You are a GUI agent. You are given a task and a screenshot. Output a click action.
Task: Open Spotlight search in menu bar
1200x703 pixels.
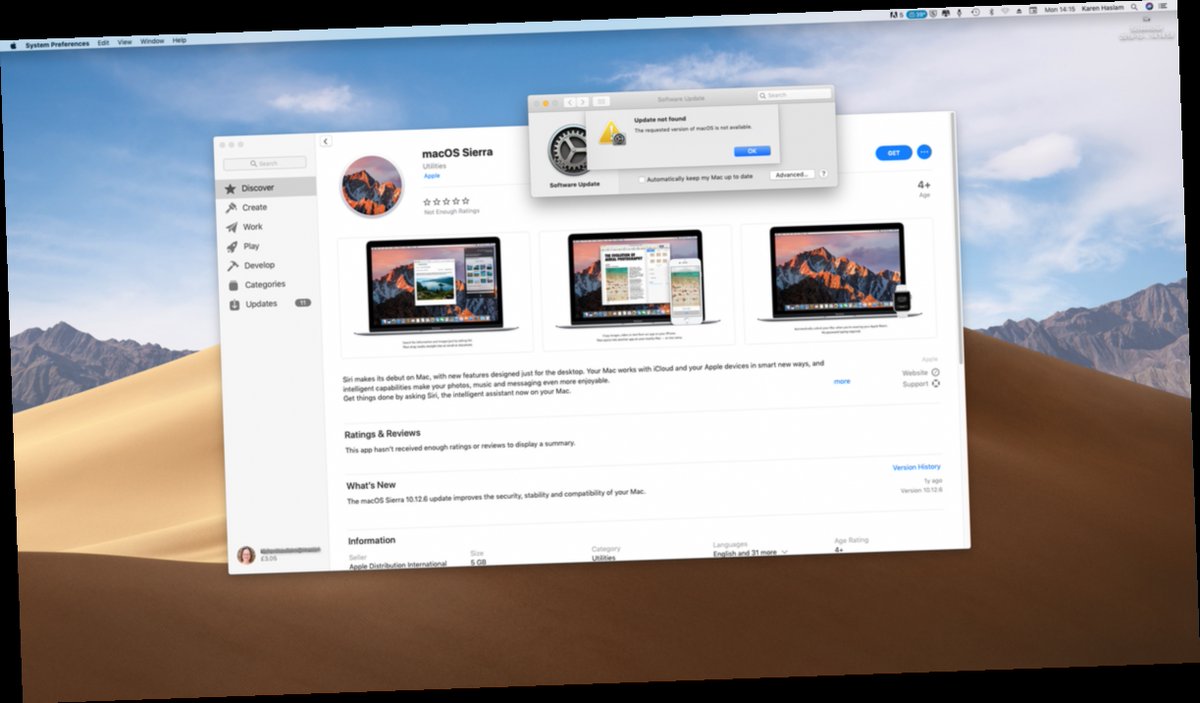(1133, 8)
